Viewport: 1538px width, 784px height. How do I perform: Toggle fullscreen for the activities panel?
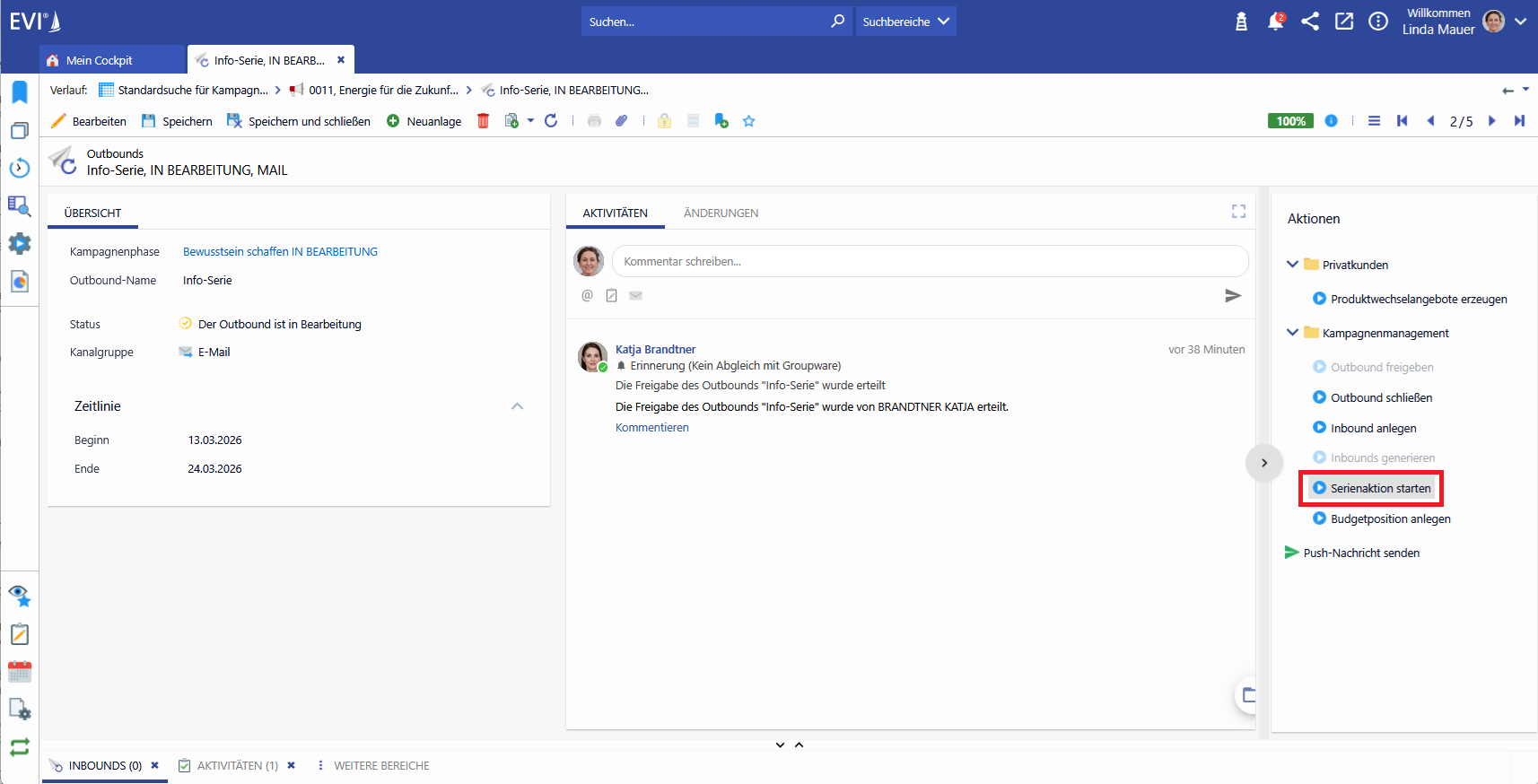pos(1238,212)
